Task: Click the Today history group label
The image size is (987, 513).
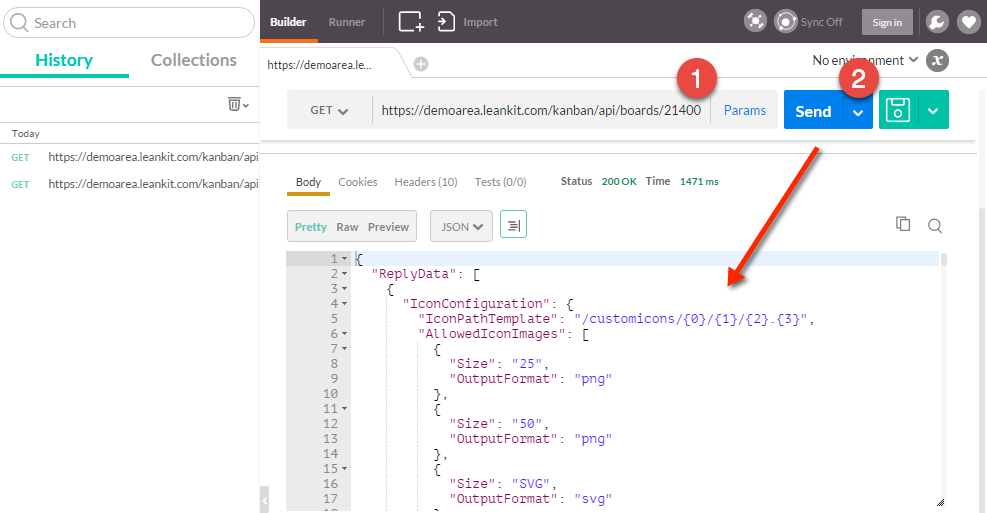Action: [x=26, y=133]
